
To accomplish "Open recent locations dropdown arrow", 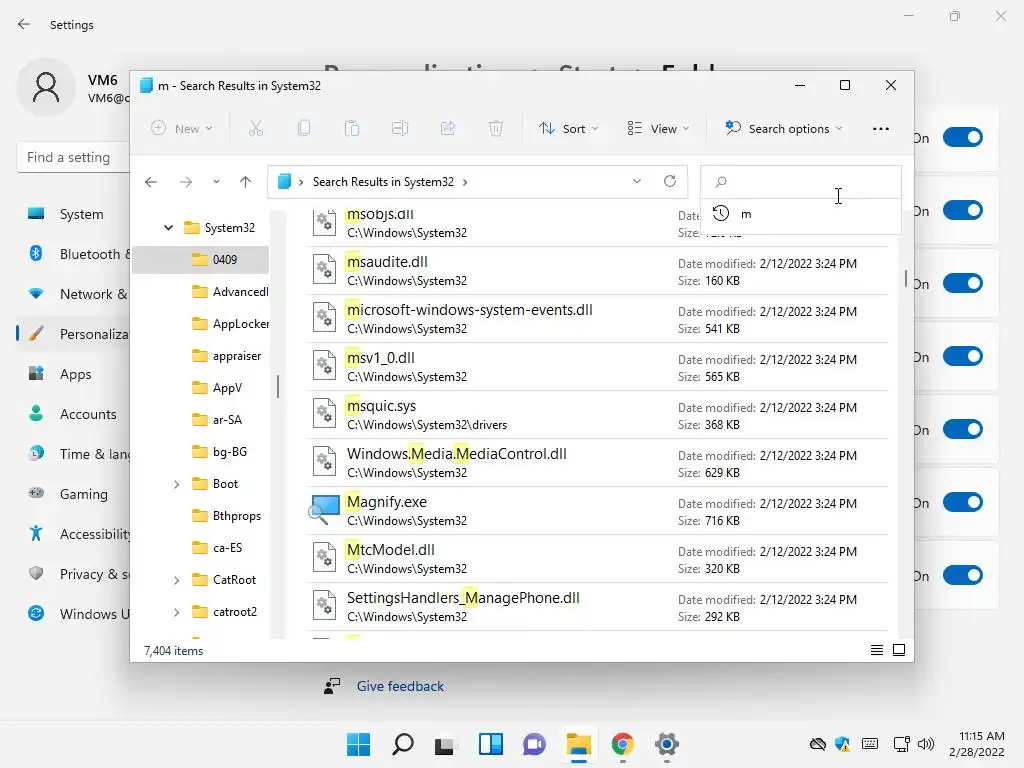I will (x=216, y=182).
